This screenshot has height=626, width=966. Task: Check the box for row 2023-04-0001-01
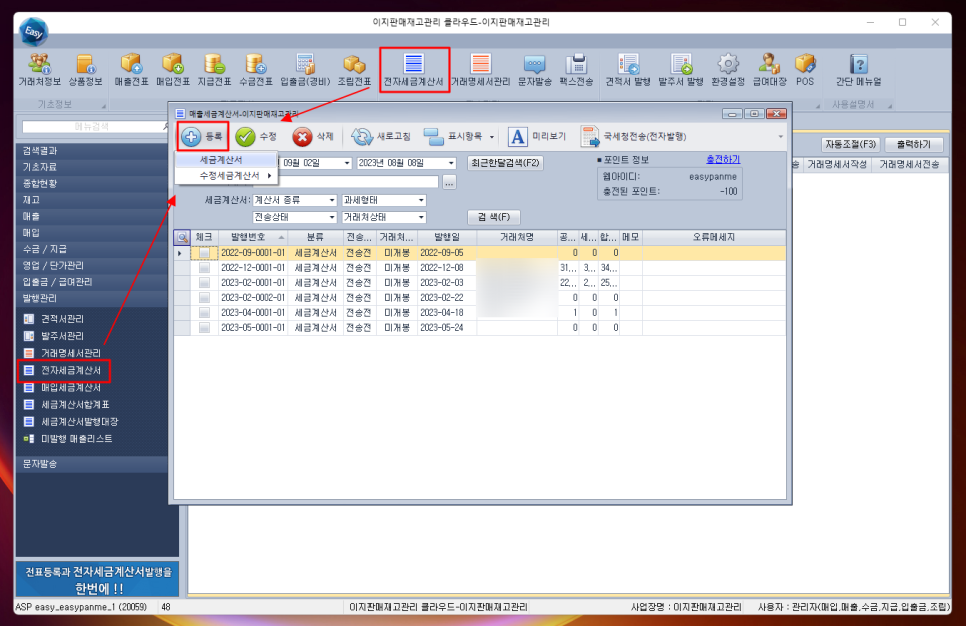click(x=204, y=312)
